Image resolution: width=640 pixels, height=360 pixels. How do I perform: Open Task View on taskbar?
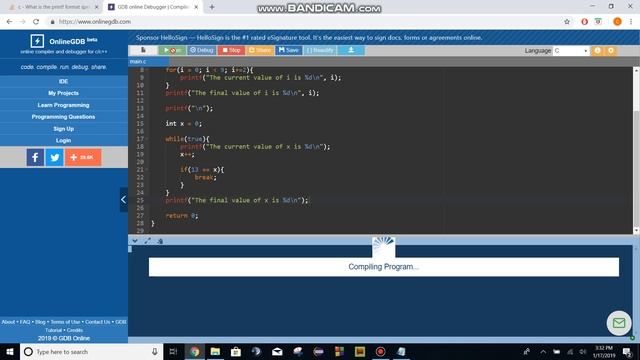[173, 351]
